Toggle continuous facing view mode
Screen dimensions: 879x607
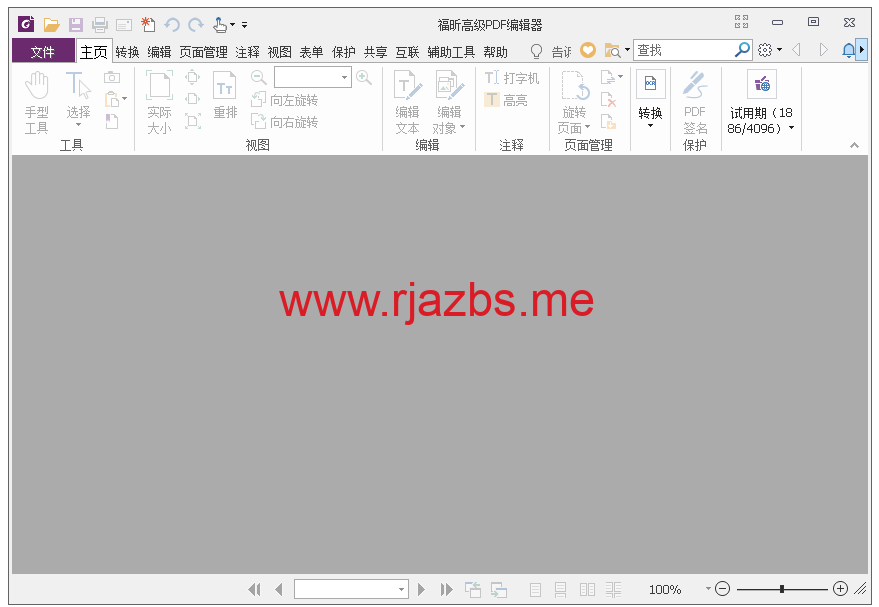(x=613, y=590)
